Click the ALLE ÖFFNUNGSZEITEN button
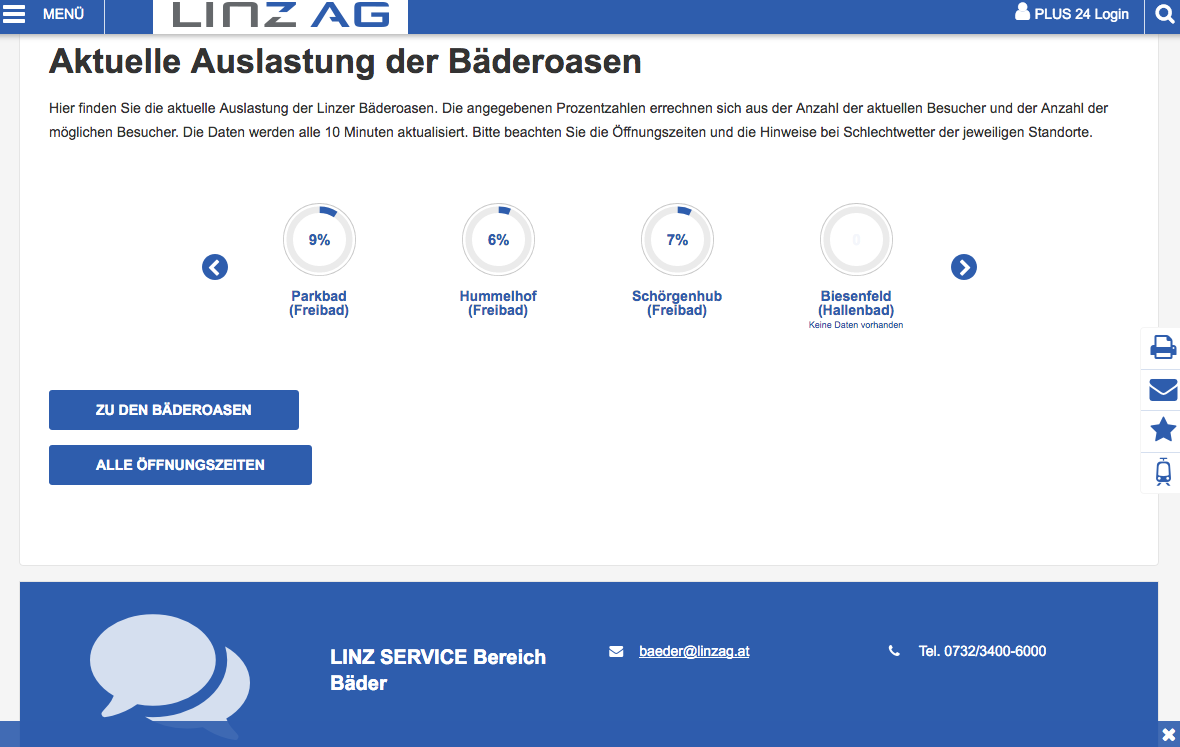Image resolution: width=1180 pixels, height=747 pixels. (x=180, y=465)
